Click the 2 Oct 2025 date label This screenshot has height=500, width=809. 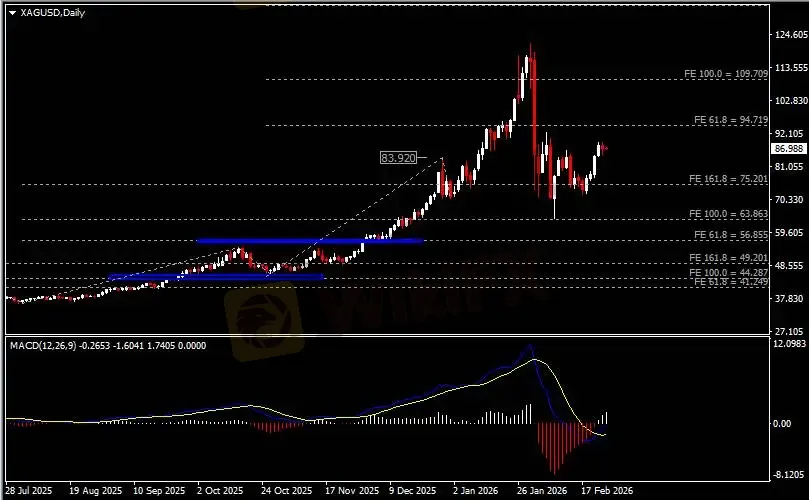[220, 490]
